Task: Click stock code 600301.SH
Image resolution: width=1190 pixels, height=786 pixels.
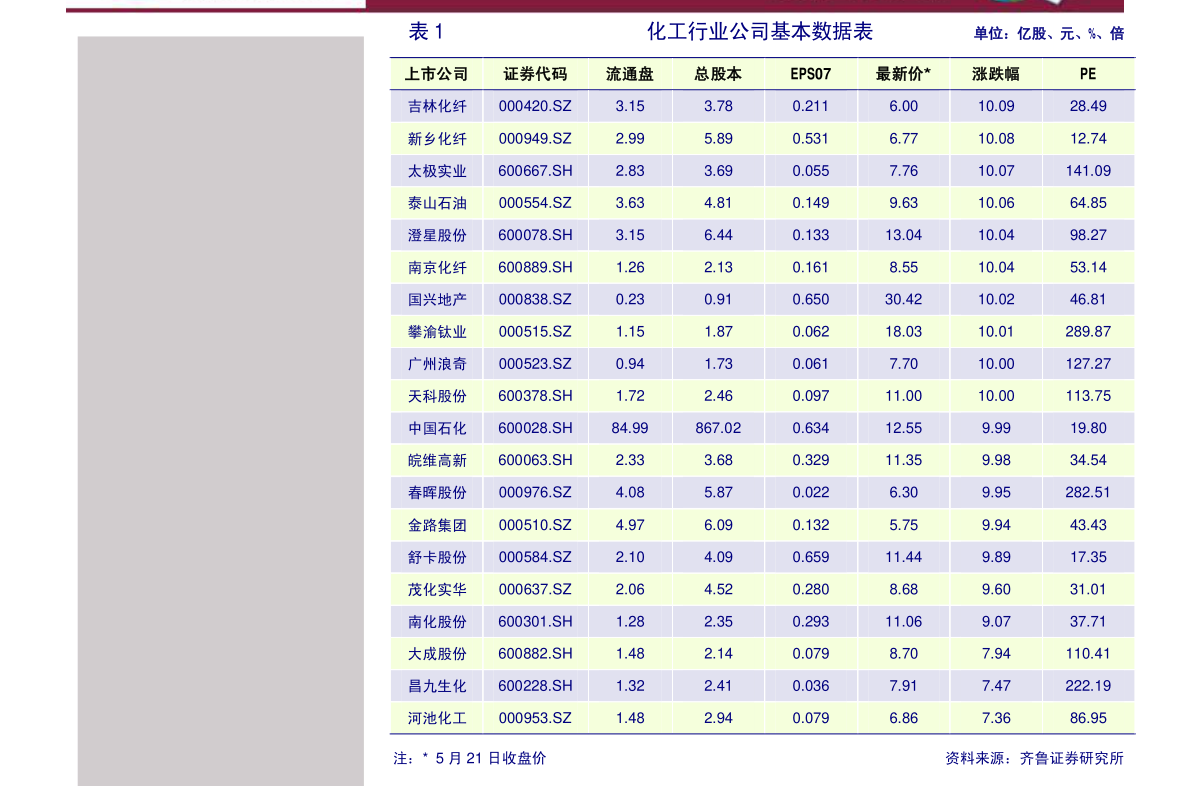Action: coord(535,622)
